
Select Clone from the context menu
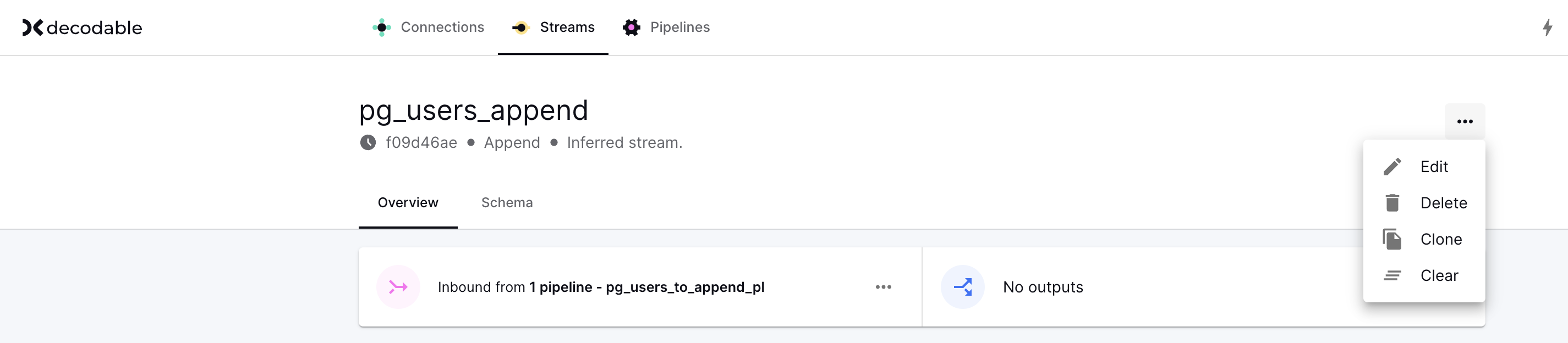click(1440, 239)
